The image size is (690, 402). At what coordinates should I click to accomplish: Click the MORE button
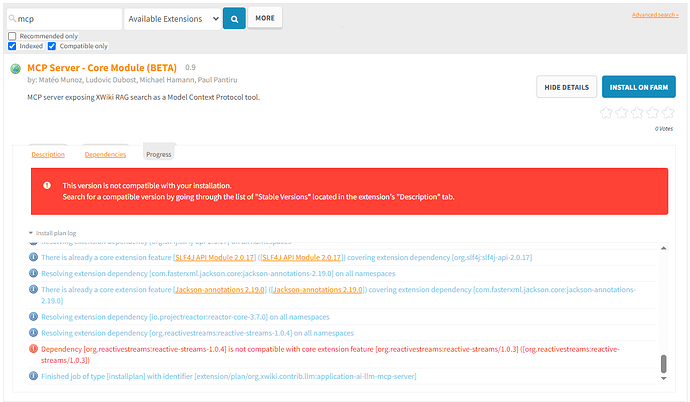point(265,18)
